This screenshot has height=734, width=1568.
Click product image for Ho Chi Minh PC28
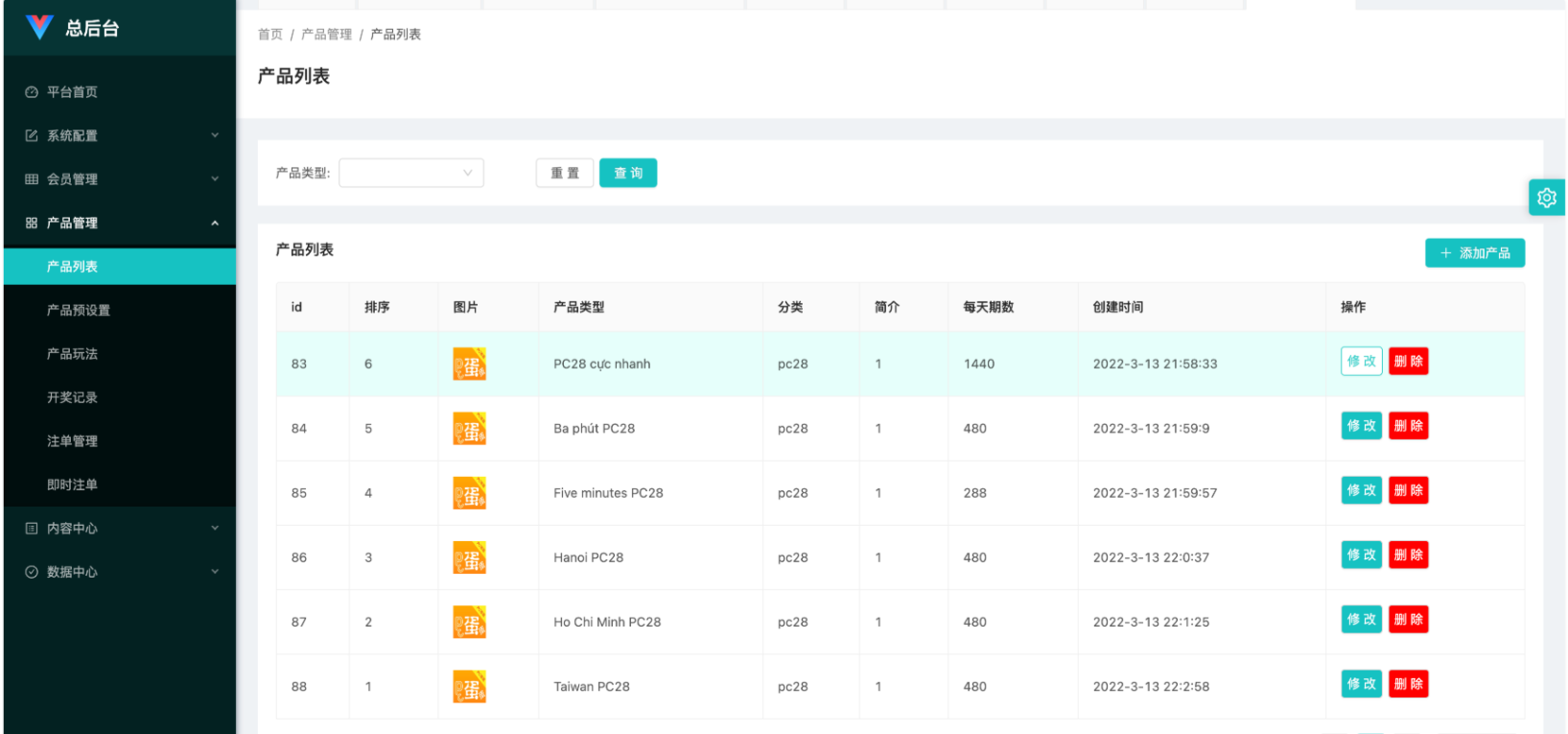click(470, 622)
